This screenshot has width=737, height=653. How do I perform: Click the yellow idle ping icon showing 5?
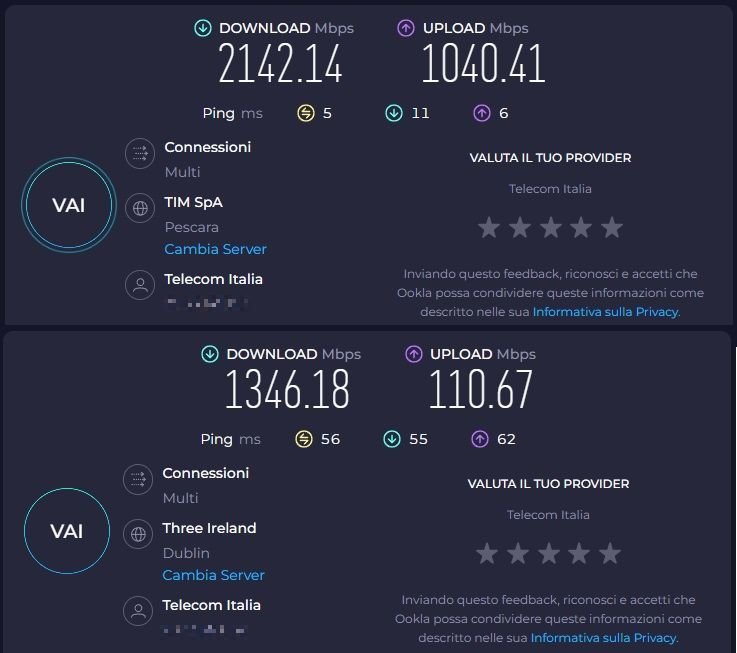click(x=306, y=113)
